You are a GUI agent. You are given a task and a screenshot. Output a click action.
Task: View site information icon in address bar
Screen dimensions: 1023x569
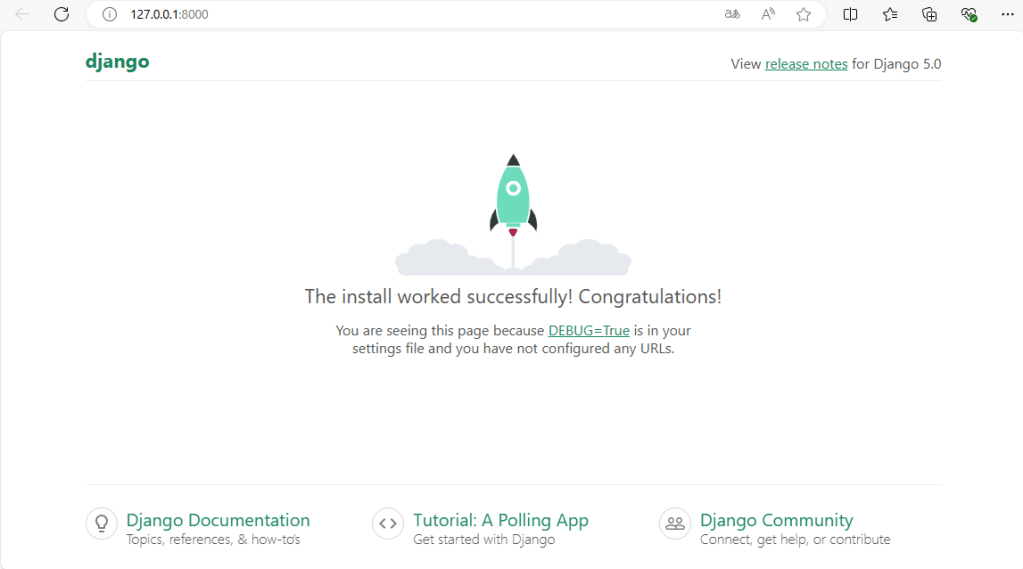click(x=110, y=14)
